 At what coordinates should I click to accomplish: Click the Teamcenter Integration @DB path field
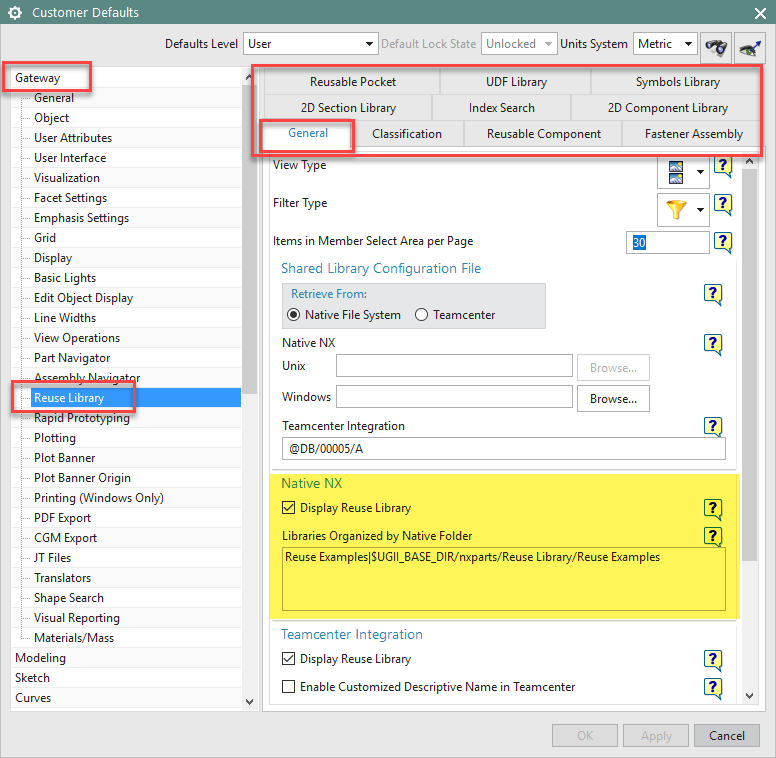(x=504, y=449)
